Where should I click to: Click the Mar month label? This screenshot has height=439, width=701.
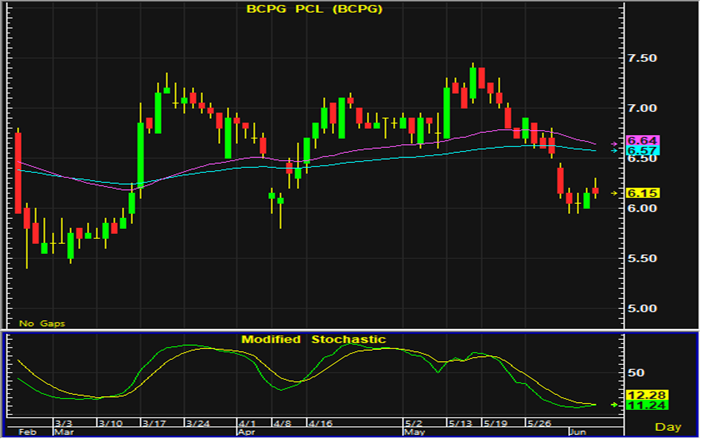[63, 432]
